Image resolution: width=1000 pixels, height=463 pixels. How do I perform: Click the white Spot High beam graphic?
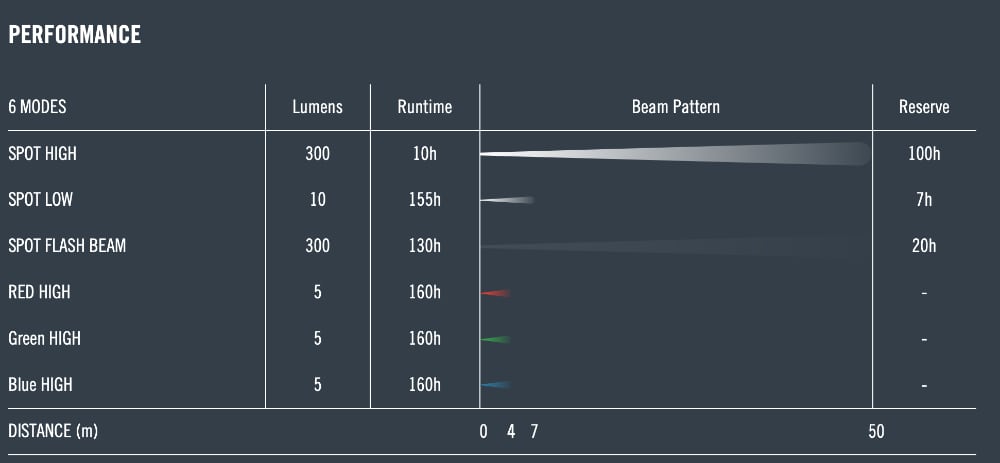[x=675, y=154]
